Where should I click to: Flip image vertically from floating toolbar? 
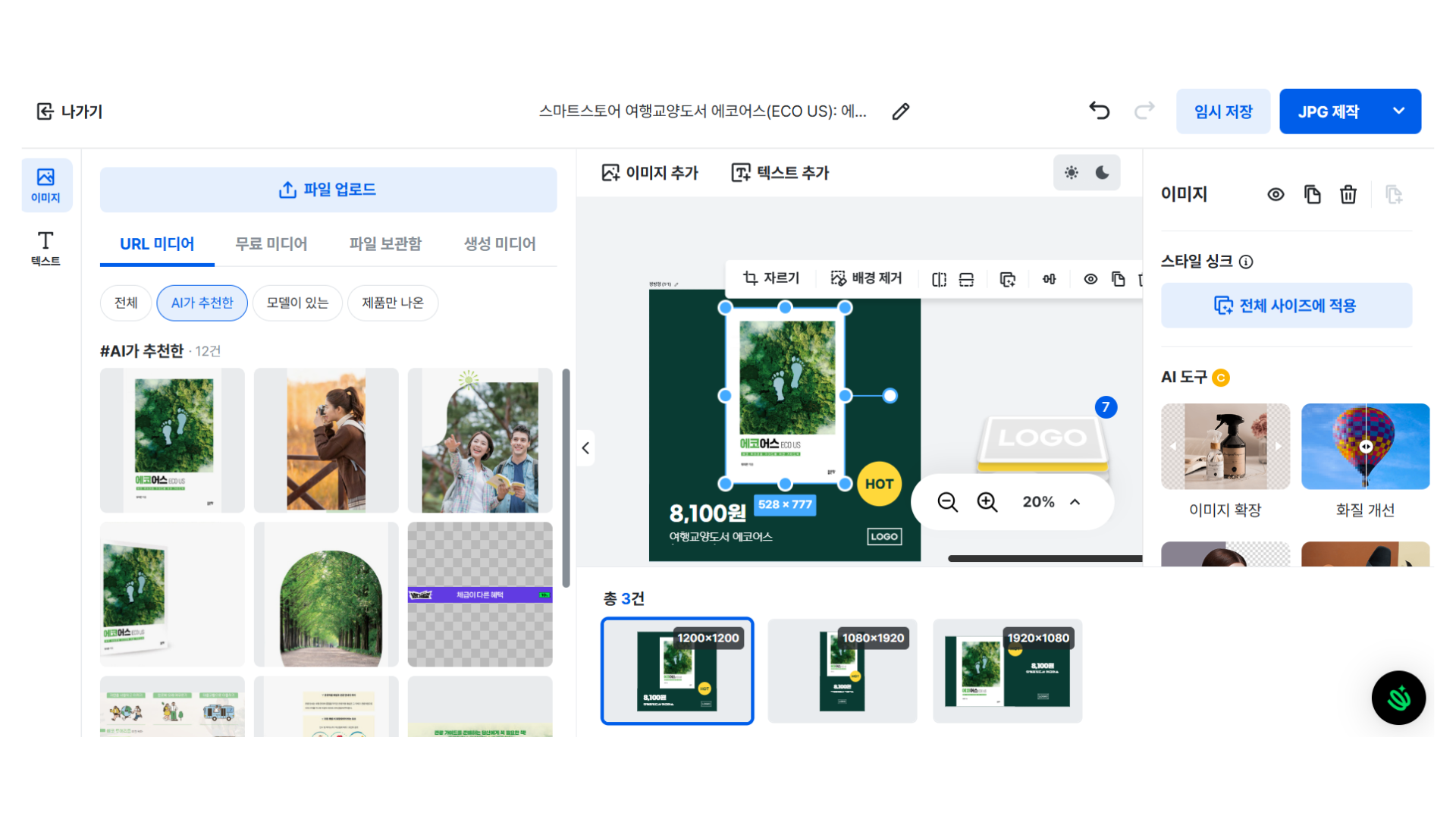[x=966, y=279]
